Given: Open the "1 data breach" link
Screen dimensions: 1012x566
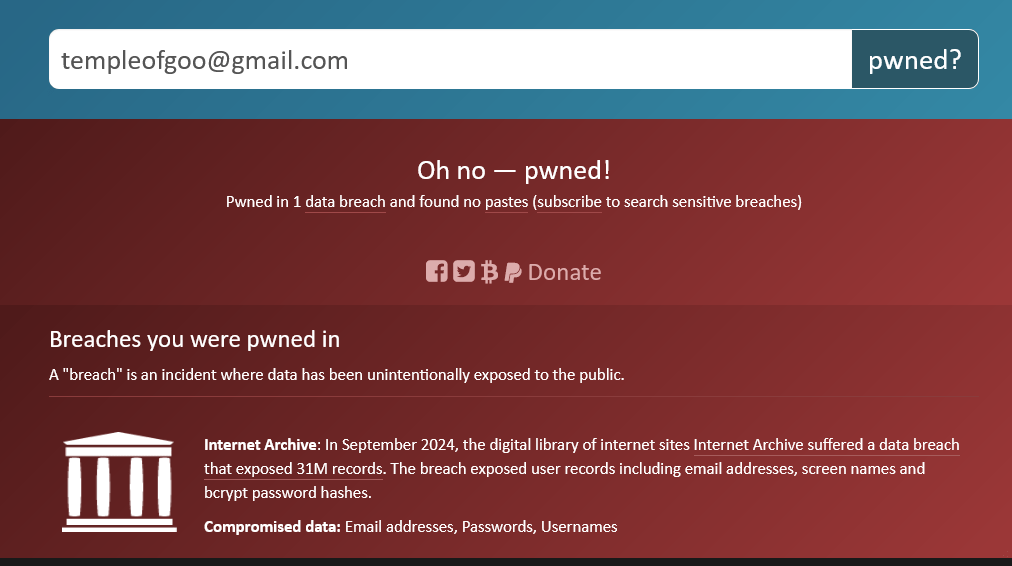Looking at the screenshot, I should point(339,202).
